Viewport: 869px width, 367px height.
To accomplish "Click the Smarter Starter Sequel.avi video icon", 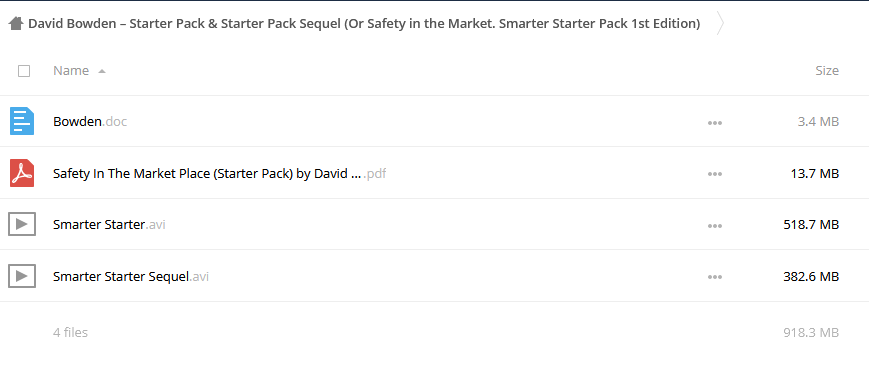I will pos(22,276).
